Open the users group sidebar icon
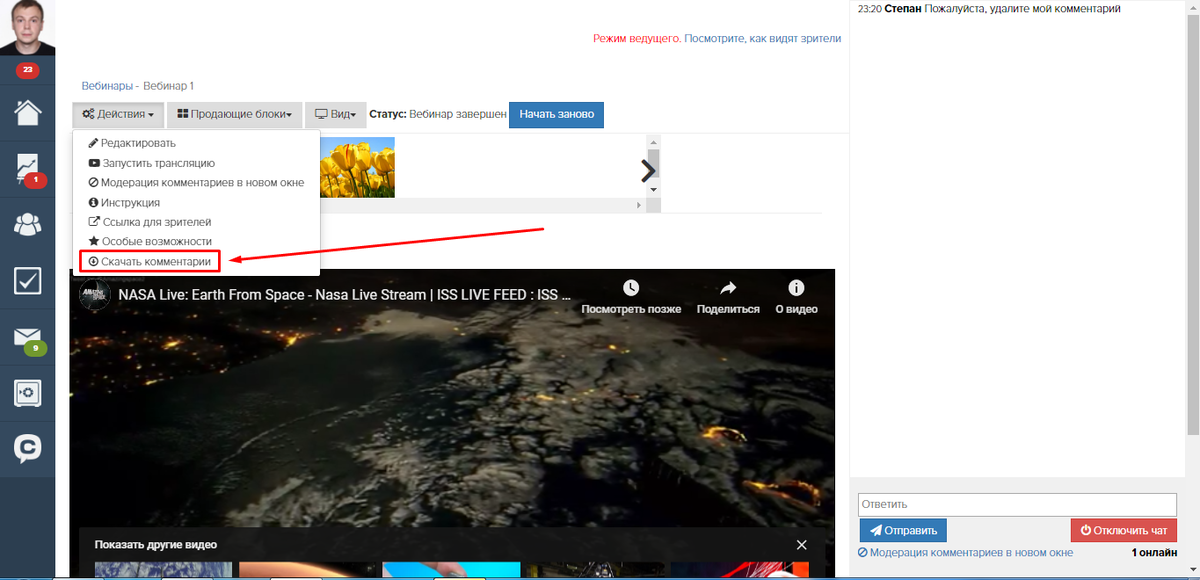 (27, 225)
